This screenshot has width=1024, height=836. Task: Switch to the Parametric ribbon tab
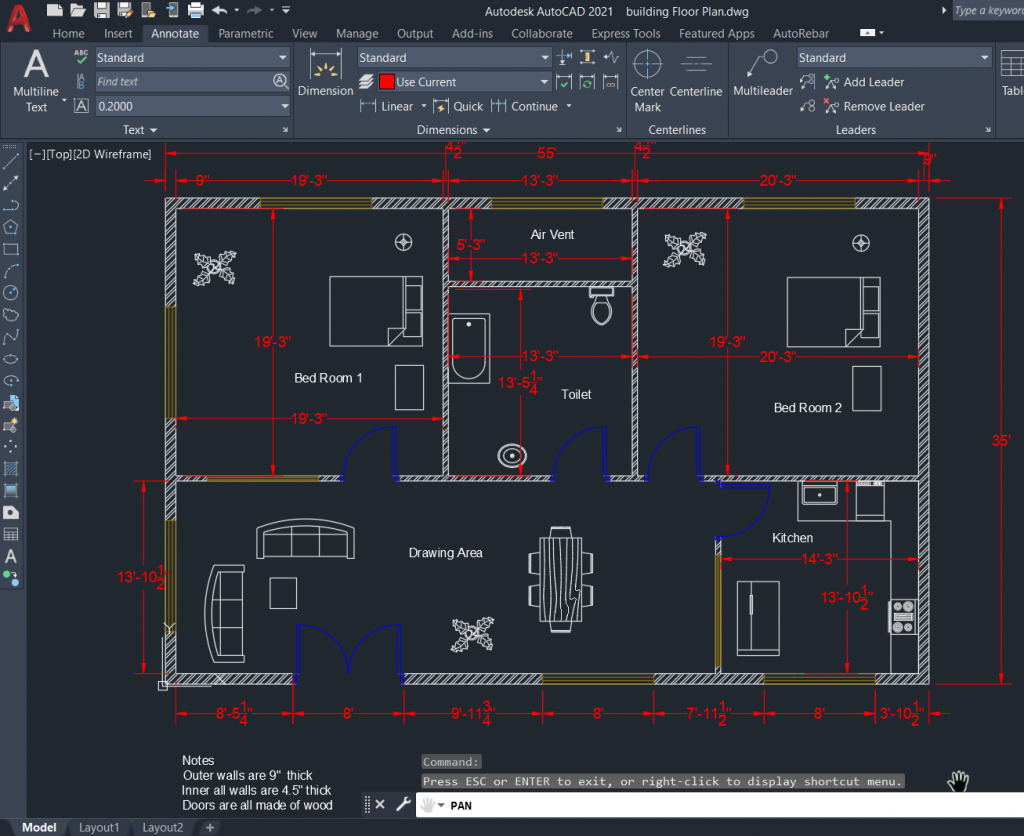pos(246,33)
